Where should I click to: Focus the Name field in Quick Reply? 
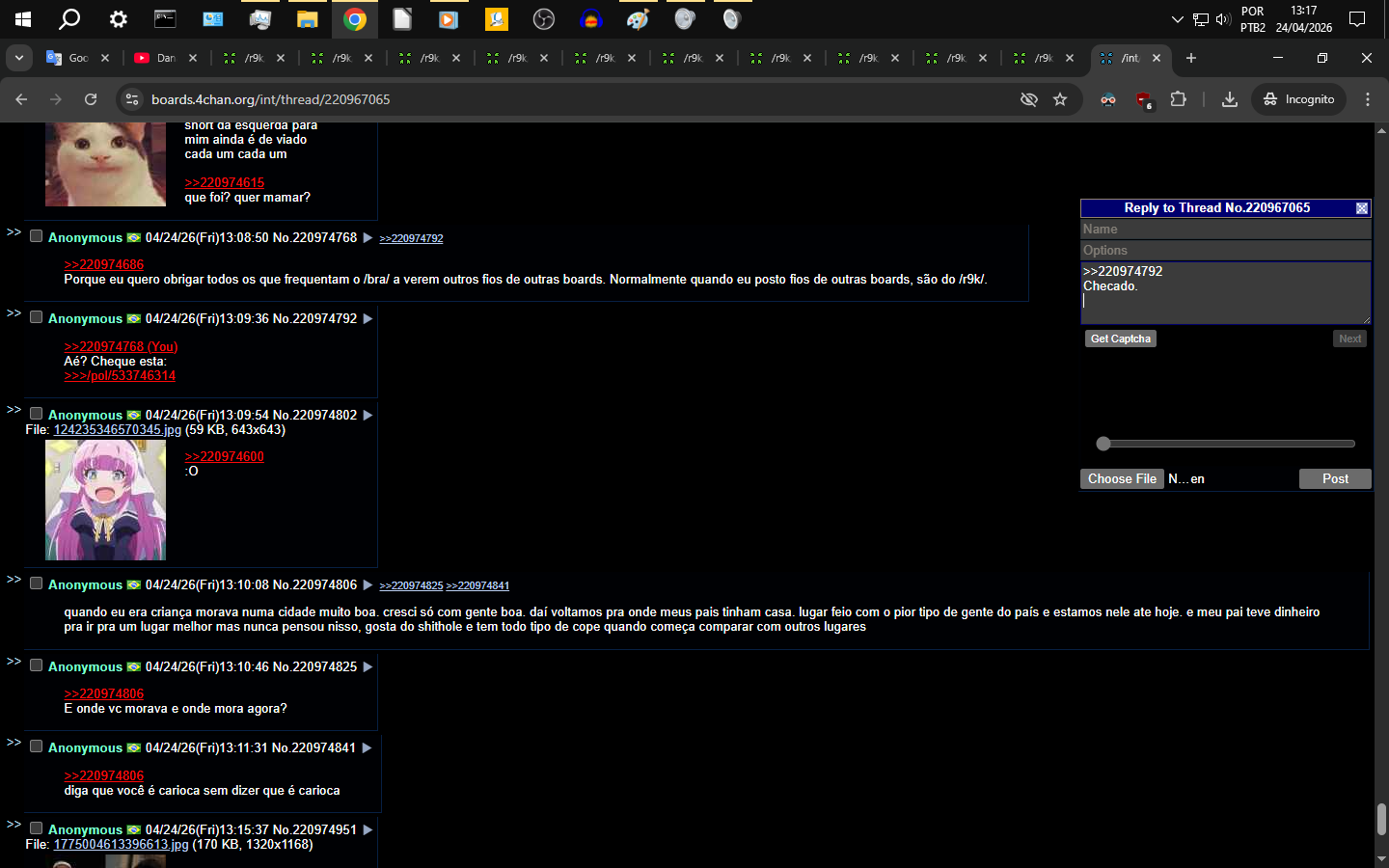coord(1226,230)
